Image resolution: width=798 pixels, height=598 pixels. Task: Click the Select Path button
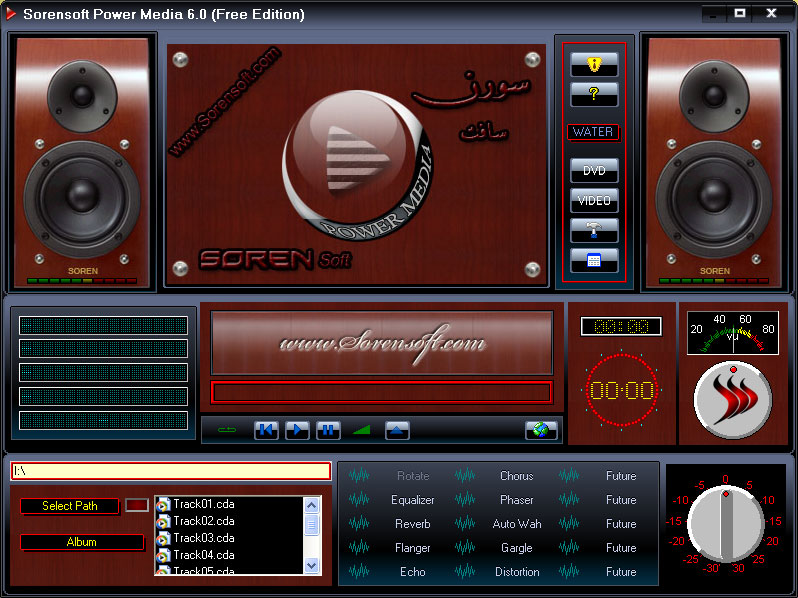click(x=70, y=506)
